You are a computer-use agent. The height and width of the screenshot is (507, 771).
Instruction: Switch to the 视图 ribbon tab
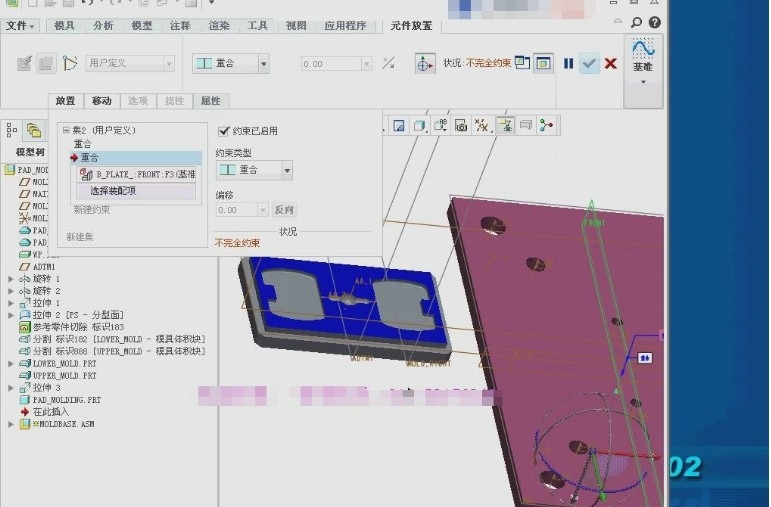(296, 26)
